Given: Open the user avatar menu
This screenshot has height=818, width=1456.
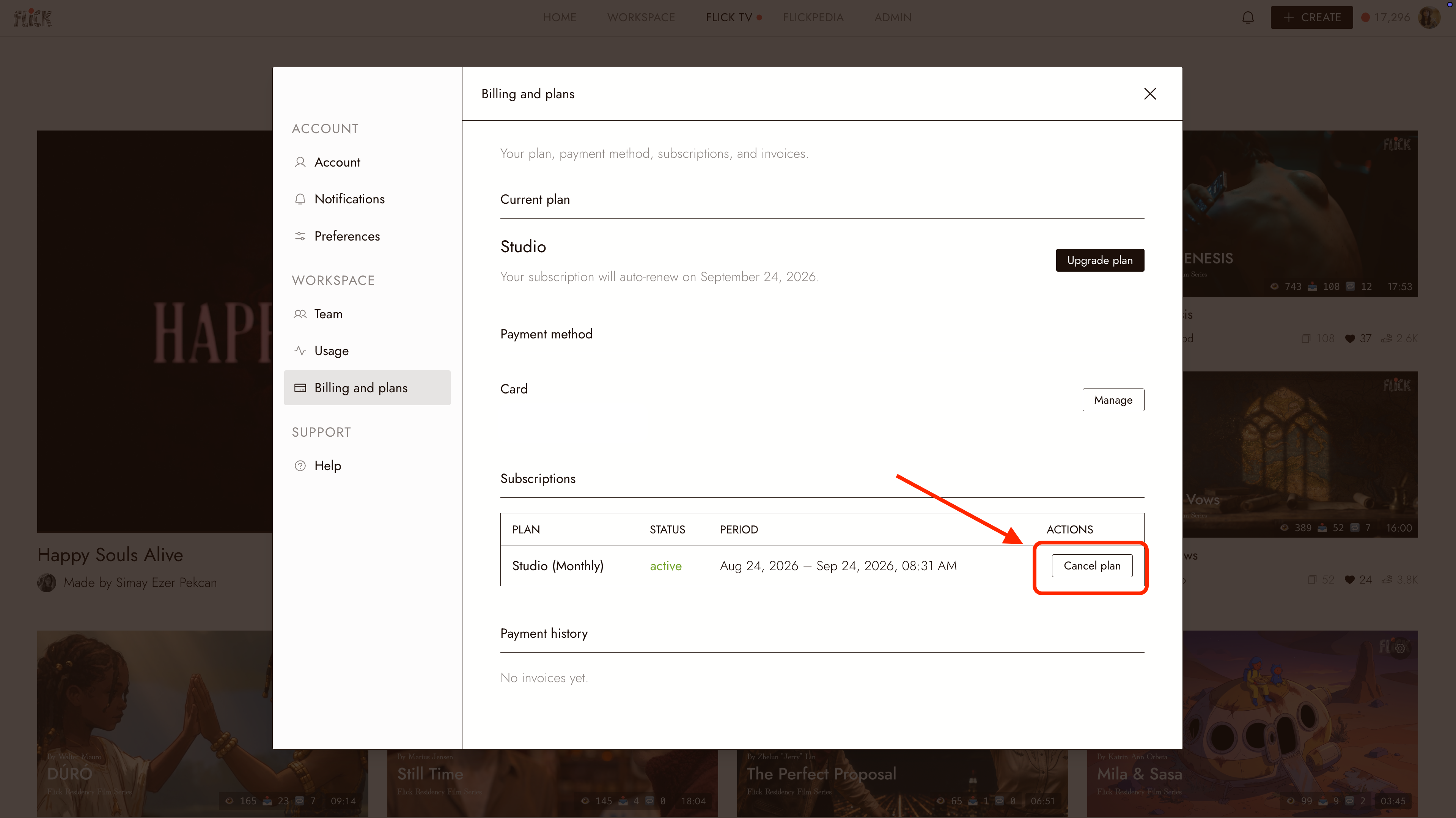Looking at the screenshot, I should click(1429, 17).
